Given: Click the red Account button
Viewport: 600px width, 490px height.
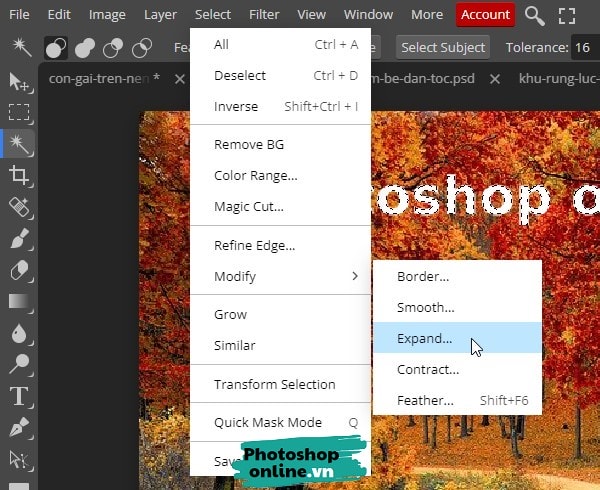Looking at the screenshot, I should click(x=485, y=15).
